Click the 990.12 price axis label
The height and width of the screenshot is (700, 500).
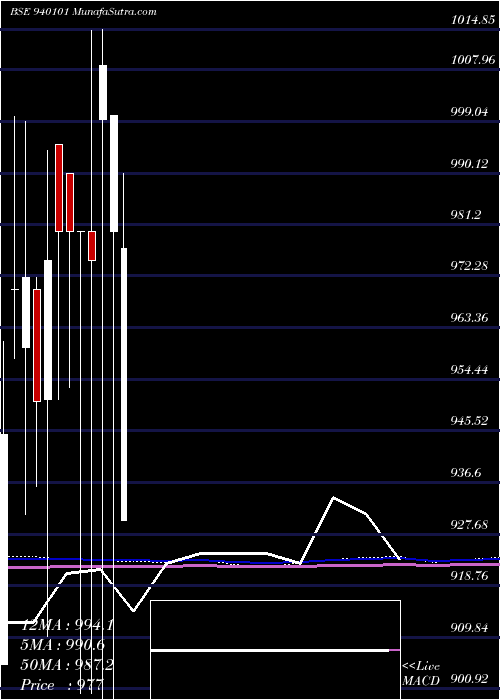[x=469, y=164]
